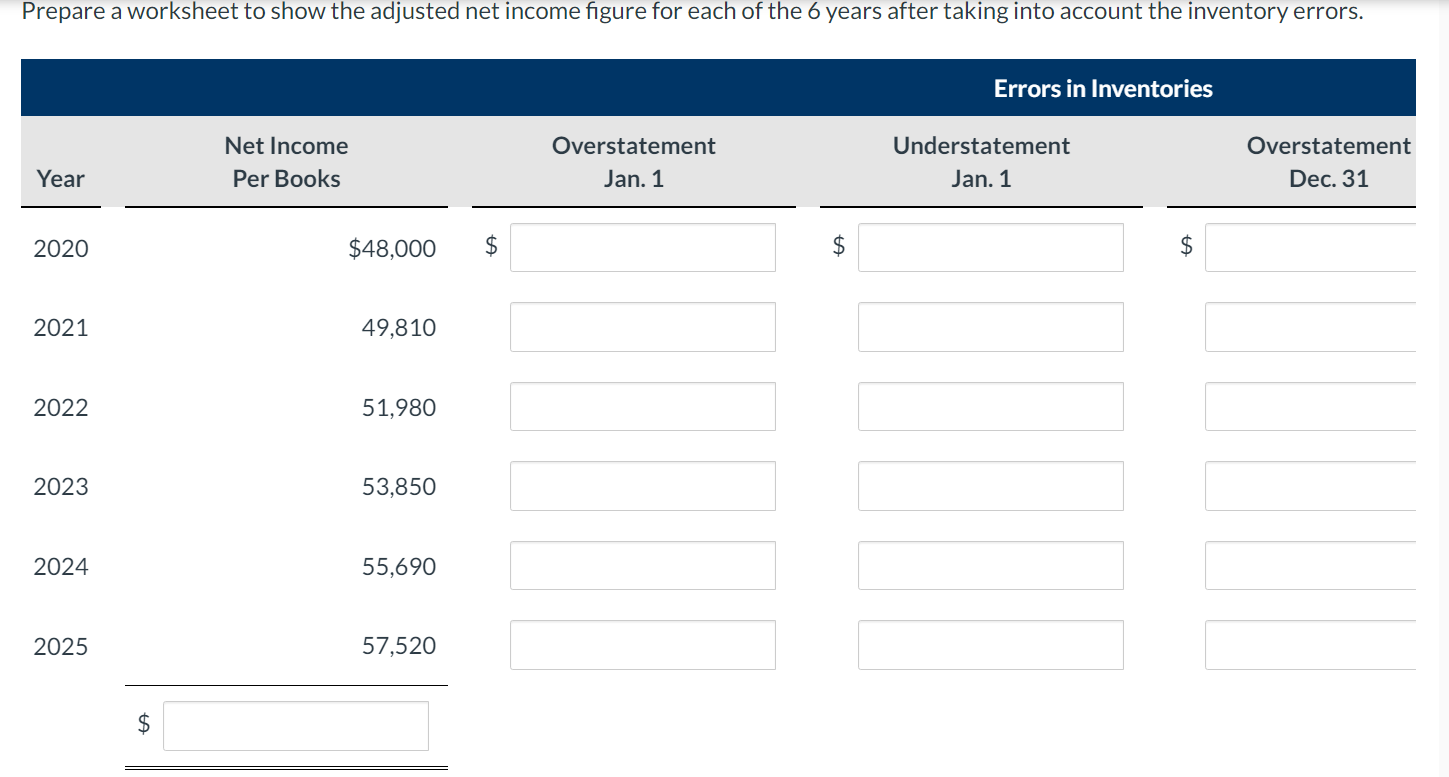Click the 2024 Overstatement Jan. 1 input field
1449x777 pixels.
tap(643, 566)
